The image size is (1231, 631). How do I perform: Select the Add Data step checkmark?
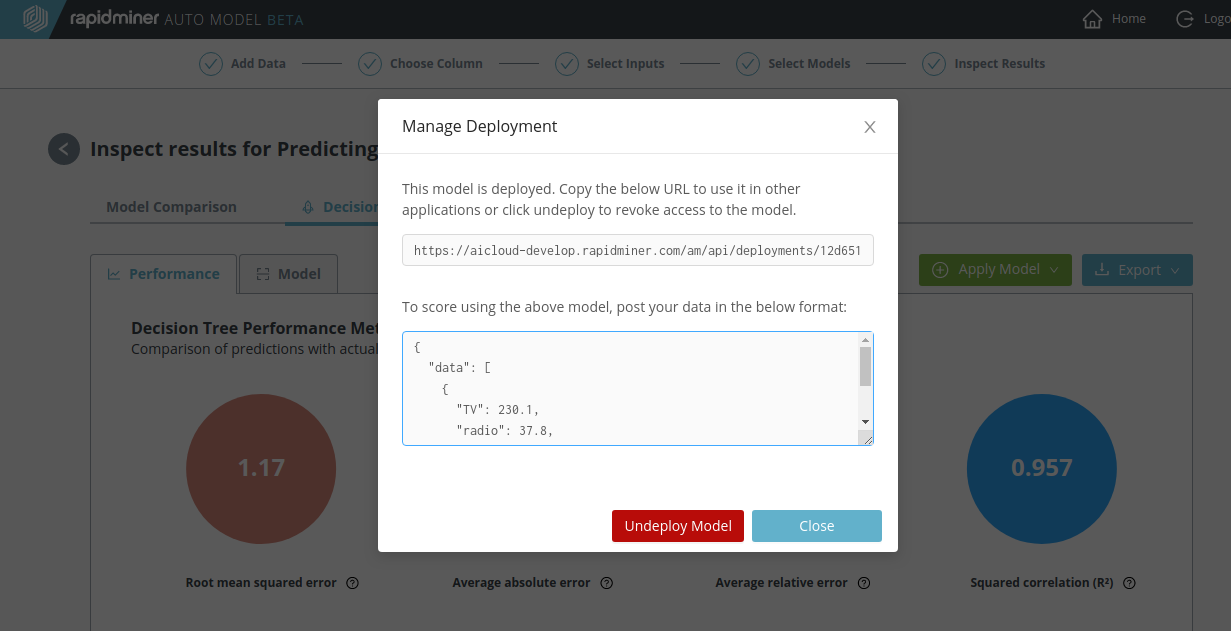coord(210,64)
